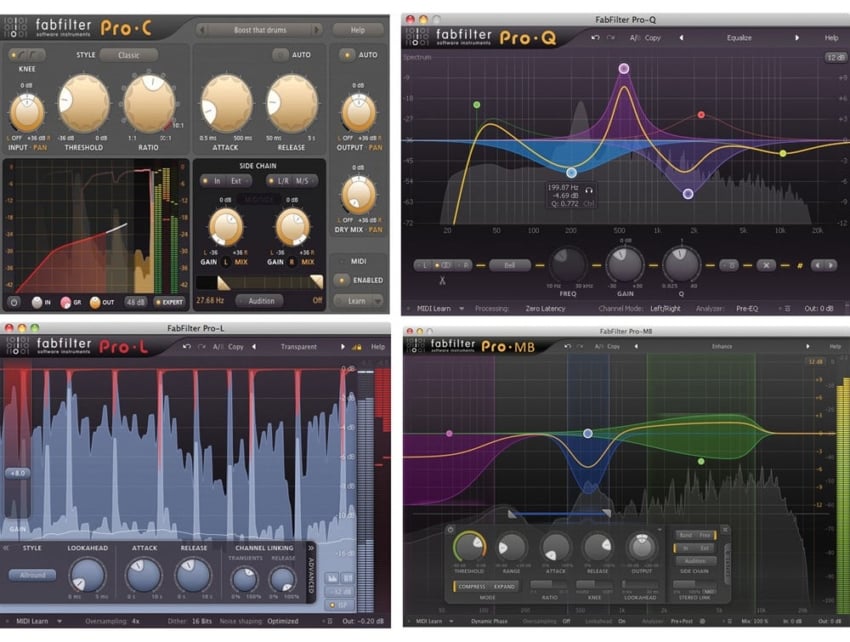
Task: Open the Bell filter shape dropdown
Action: point(509,265)
